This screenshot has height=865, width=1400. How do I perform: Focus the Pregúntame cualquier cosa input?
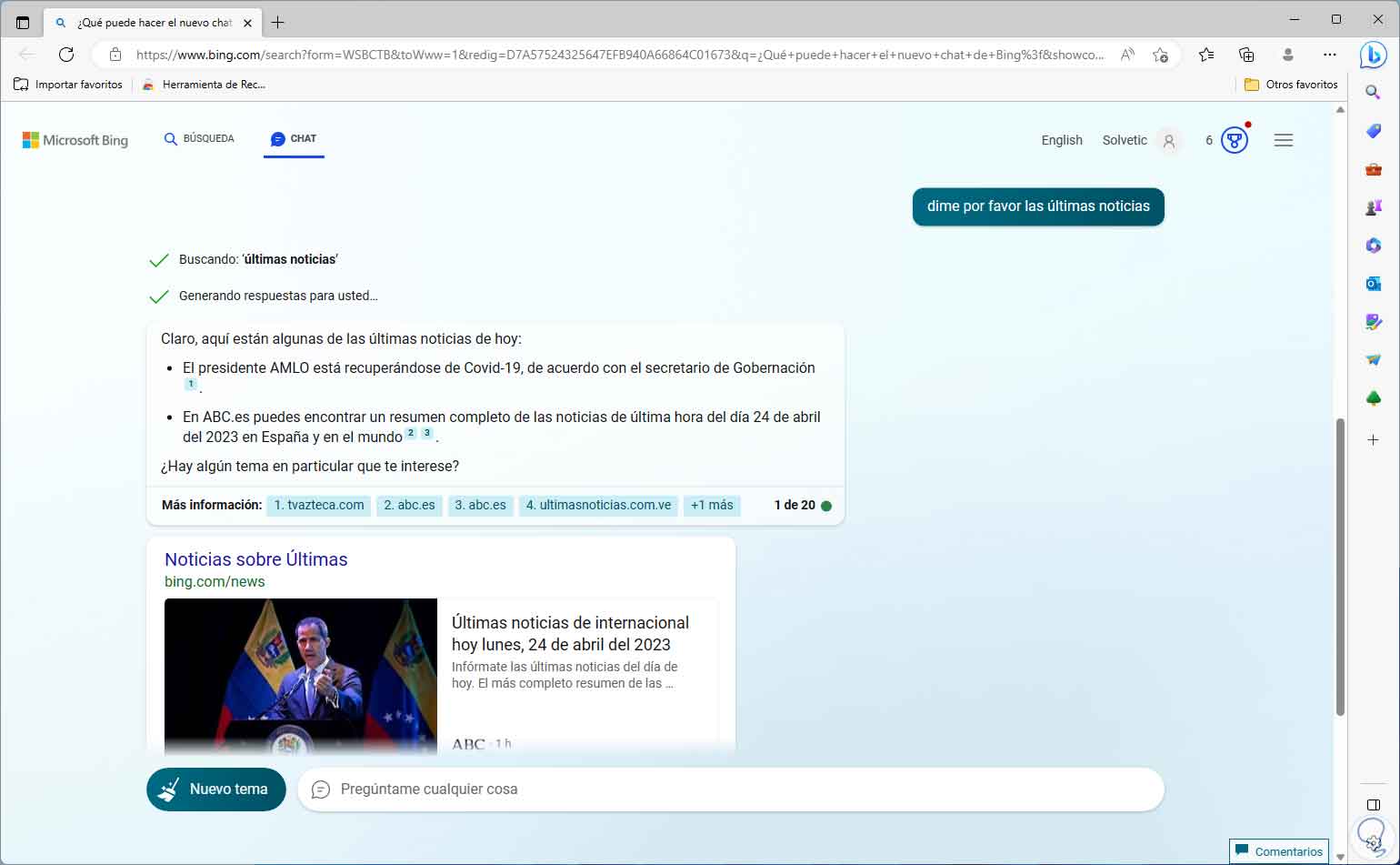[731, 789]
